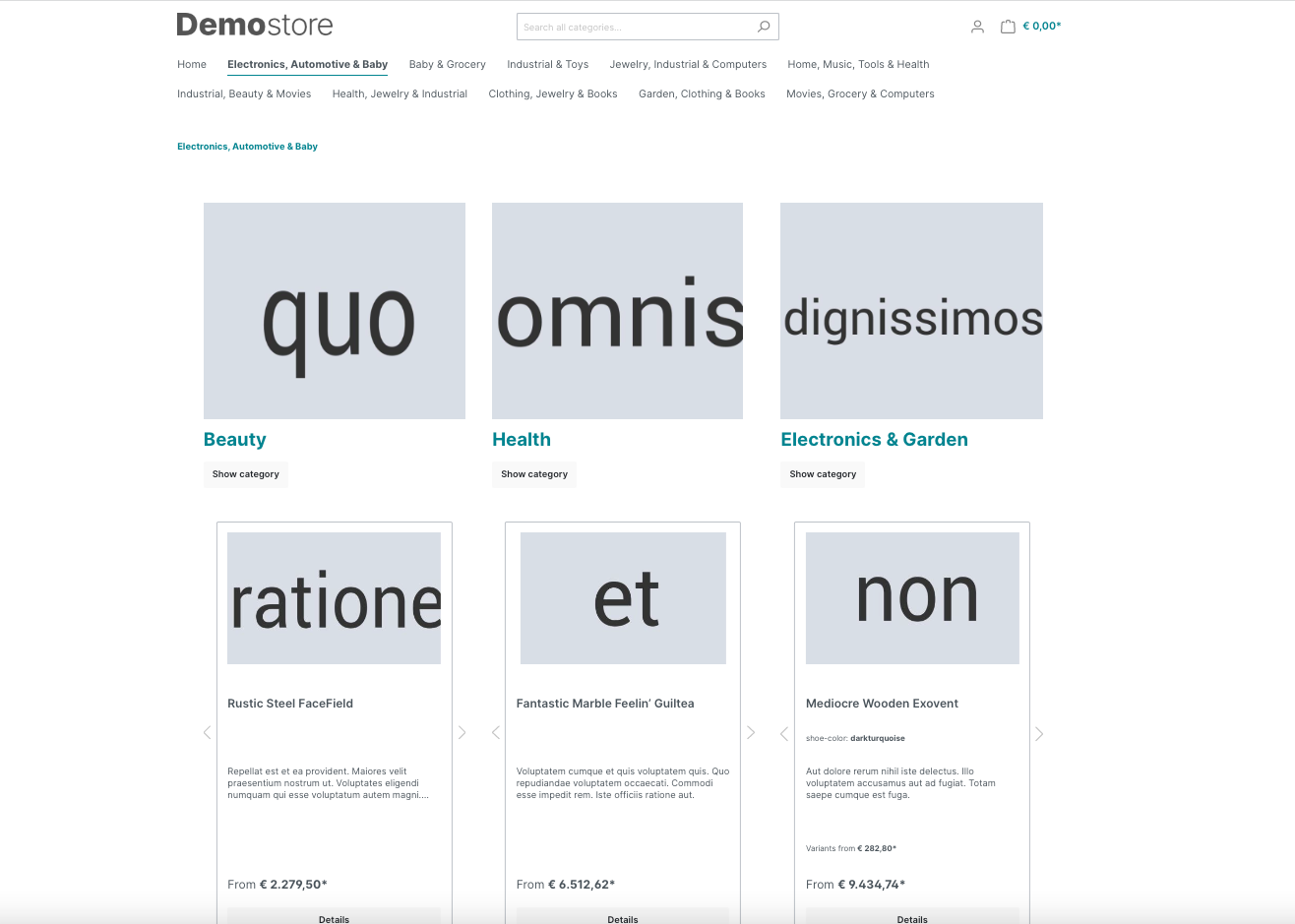This screenshot has height=924, width=1295.
Task: Click the 'omnis' Health category image
Action: pyautogui.click(x=618, y=311)
